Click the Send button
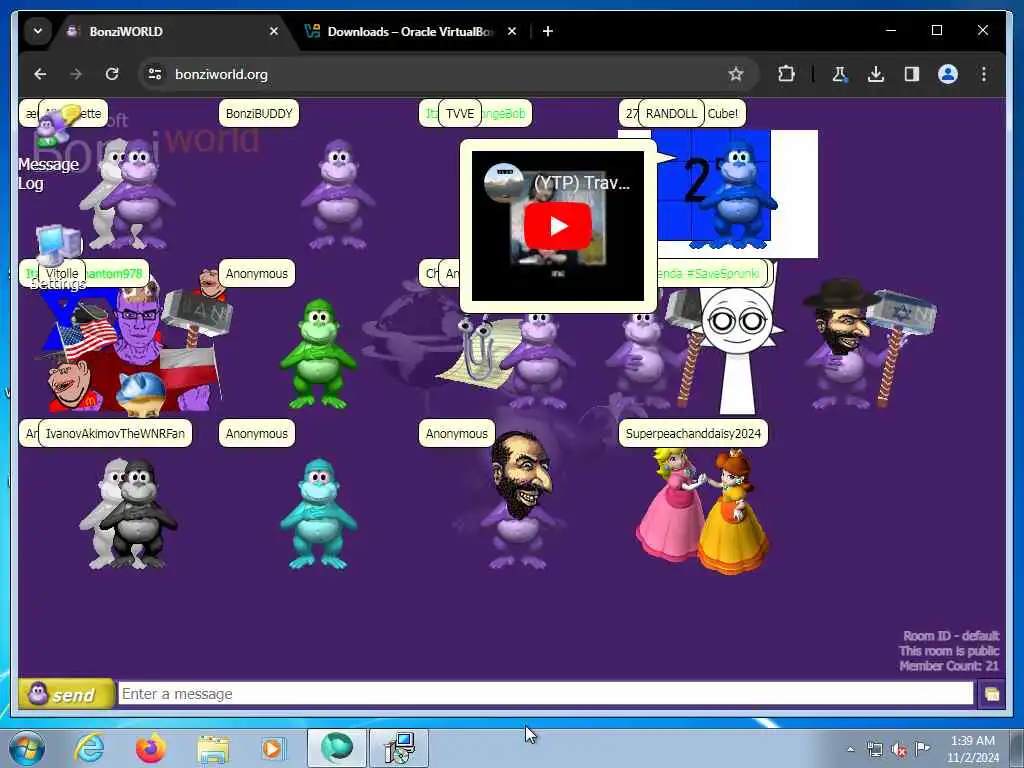 [65, 694]
